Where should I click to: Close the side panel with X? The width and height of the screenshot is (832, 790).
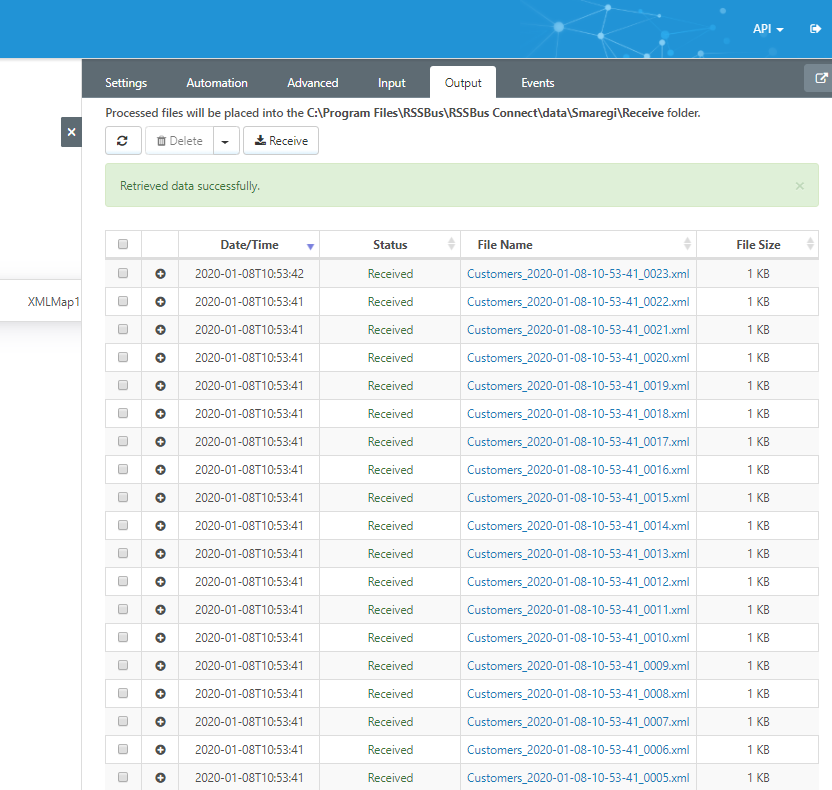pyautogui.click(x=71, y=132)
